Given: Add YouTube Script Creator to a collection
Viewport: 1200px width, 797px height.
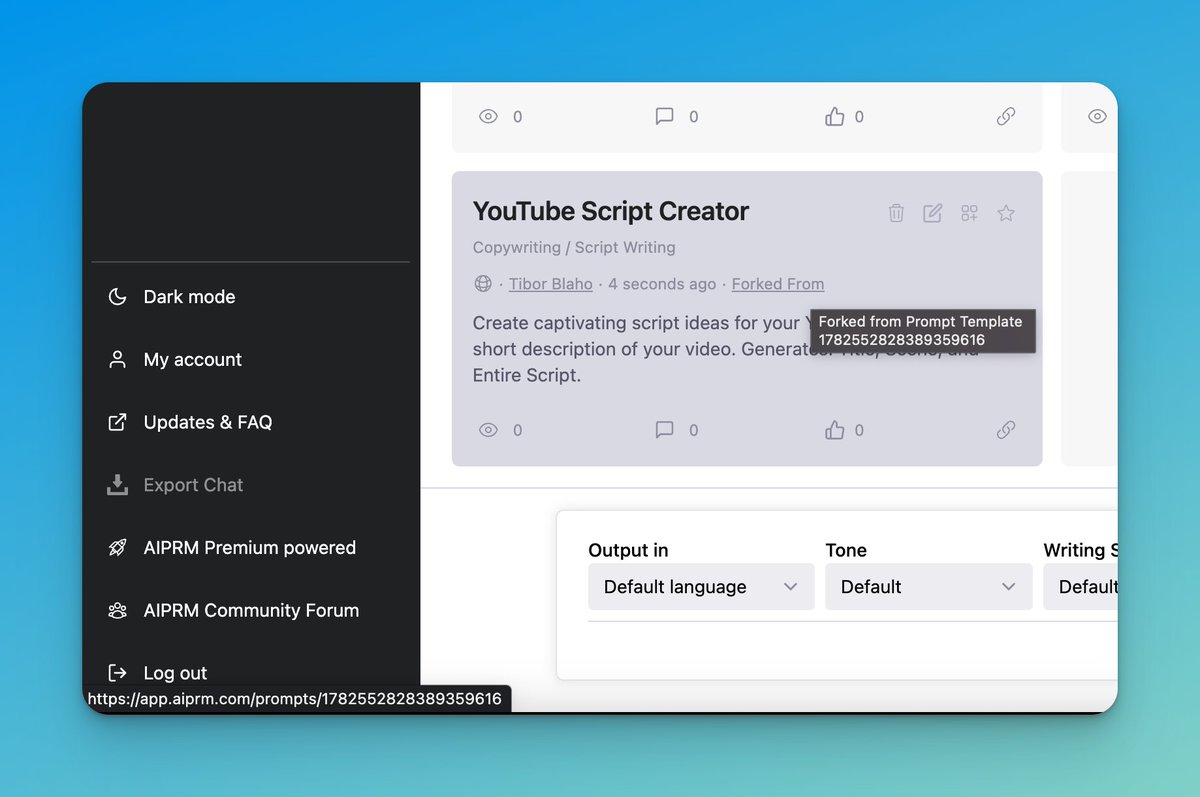Looking at the screenshot, I should pos(968,212).
